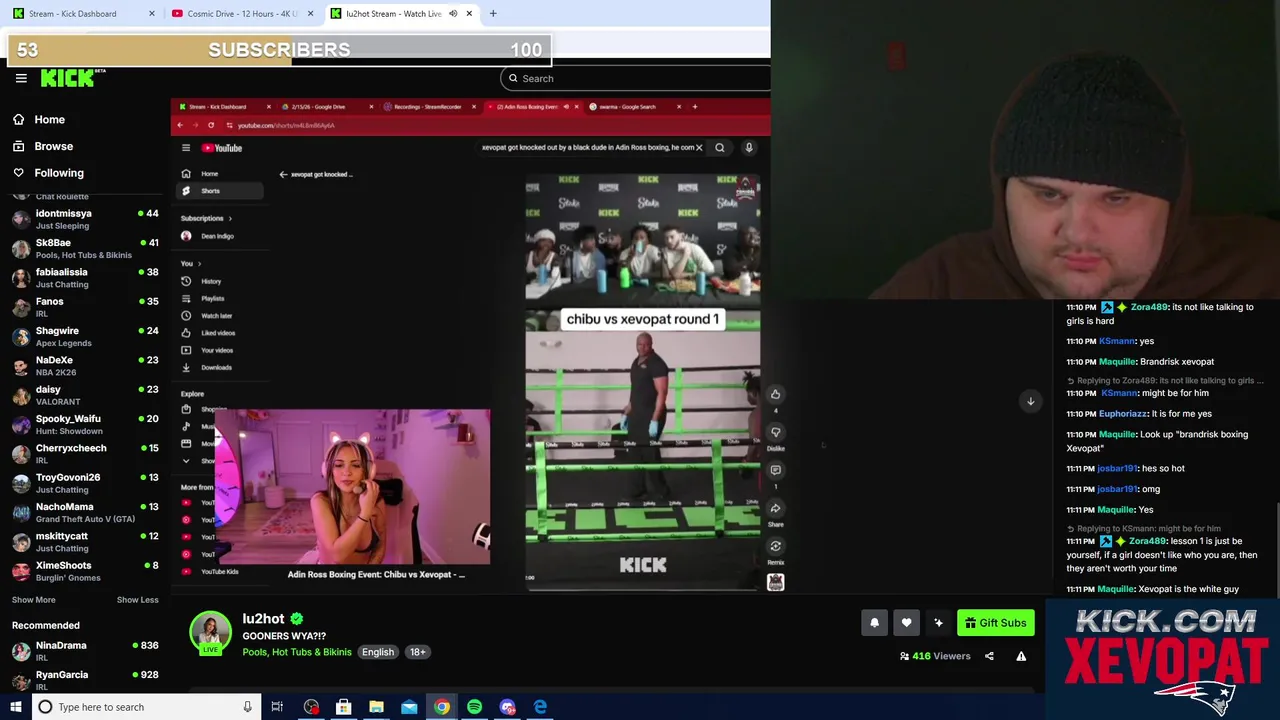Open Spooky_Waifu channel in sidebar
The height and width of the screenshot is (720, 1280).
[85, 424]
